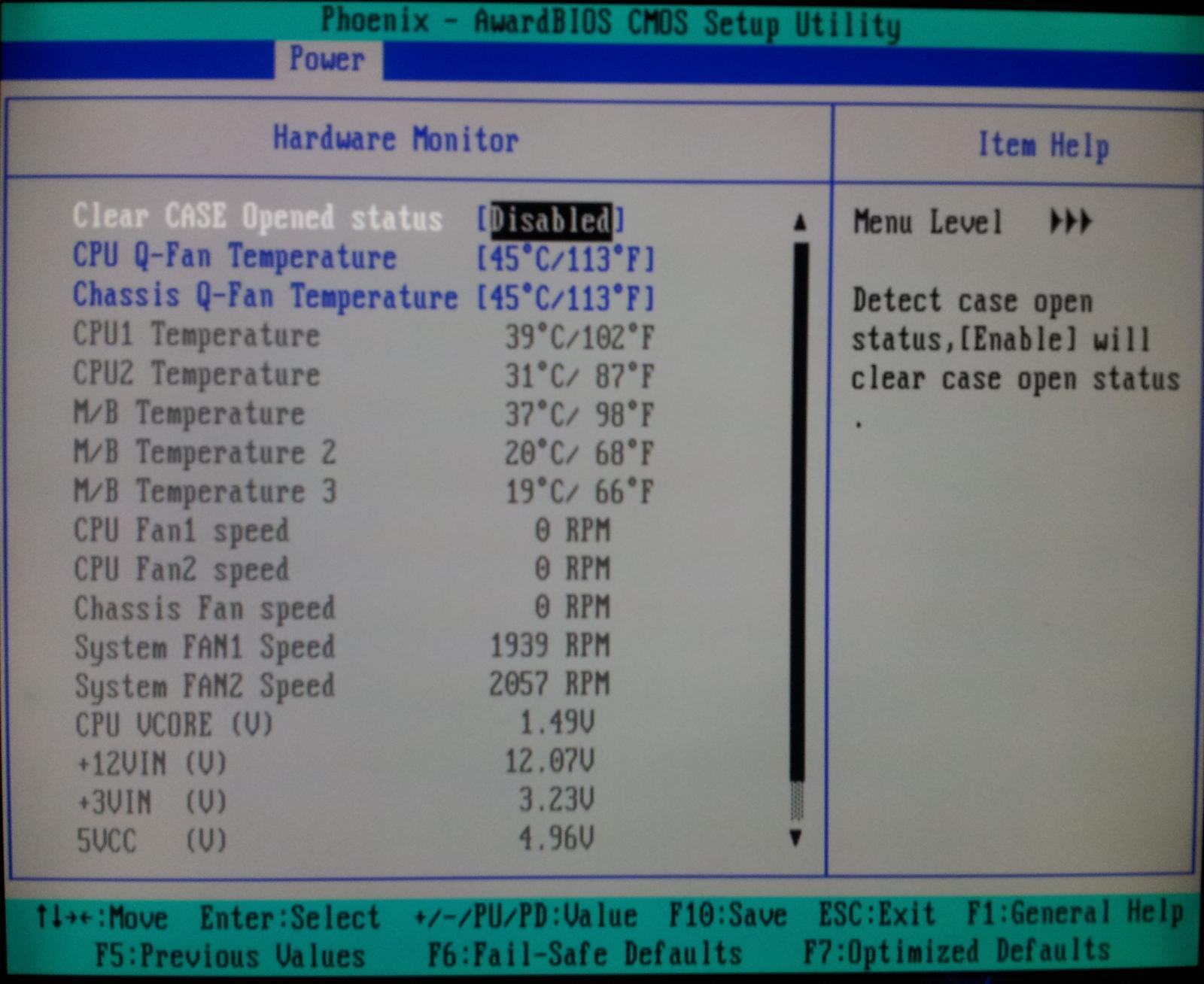
Task: Click the System FAN2 Speed label
Action: (205, 687)
